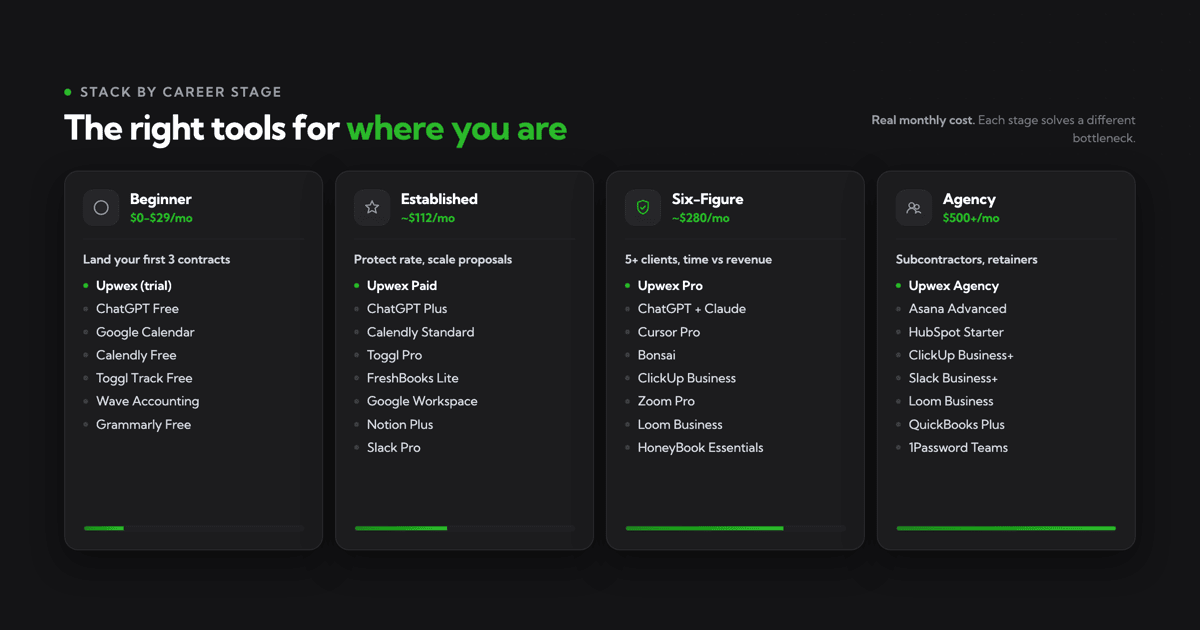Select FreshBooks Lite item

coord(413,378)
